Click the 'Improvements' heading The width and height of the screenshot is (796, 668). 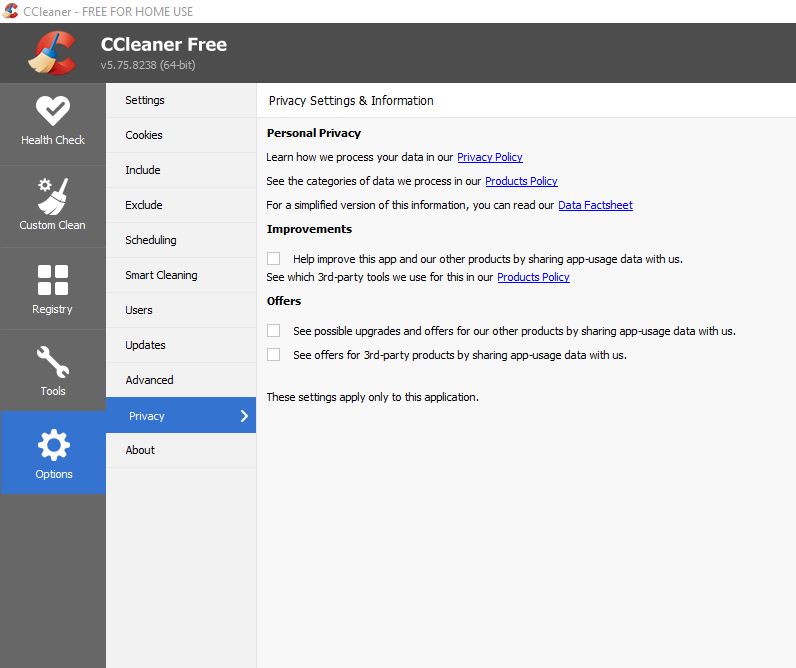point(309,229)
